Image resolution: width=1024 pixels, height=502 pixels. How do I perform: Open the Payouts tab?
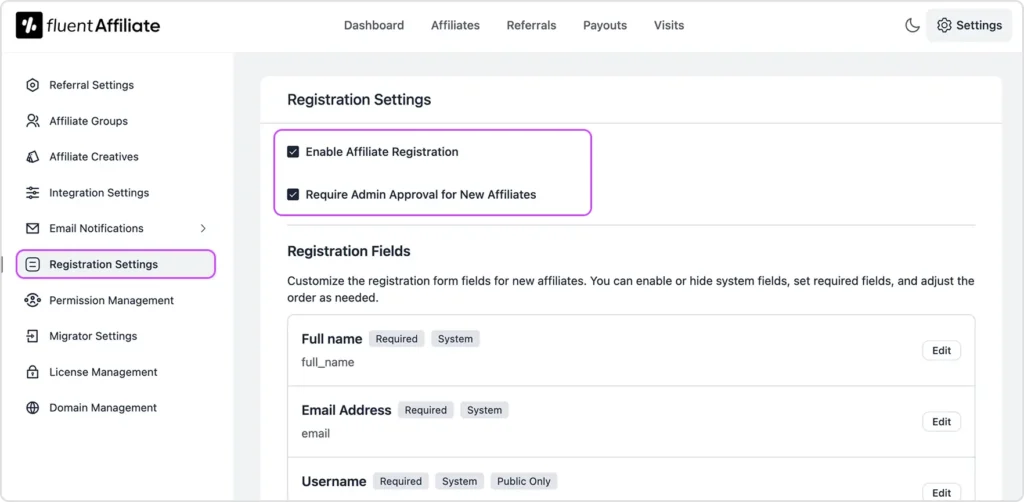605,25
